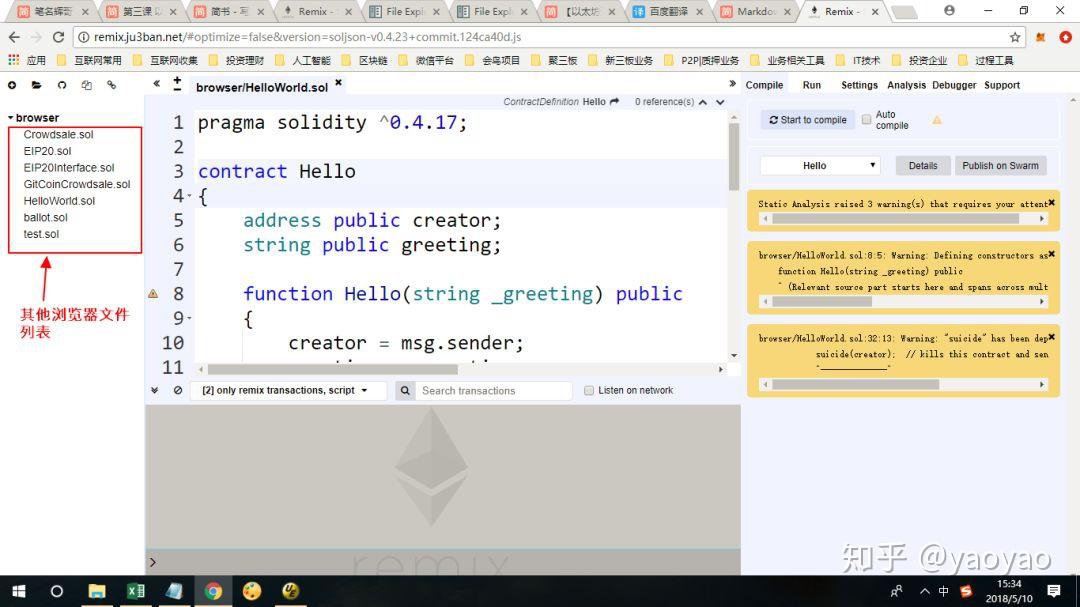Viewport: 1080px width, 607px height.
Task: Collapse the left file panel with double arrow
Action: point(157,84)
